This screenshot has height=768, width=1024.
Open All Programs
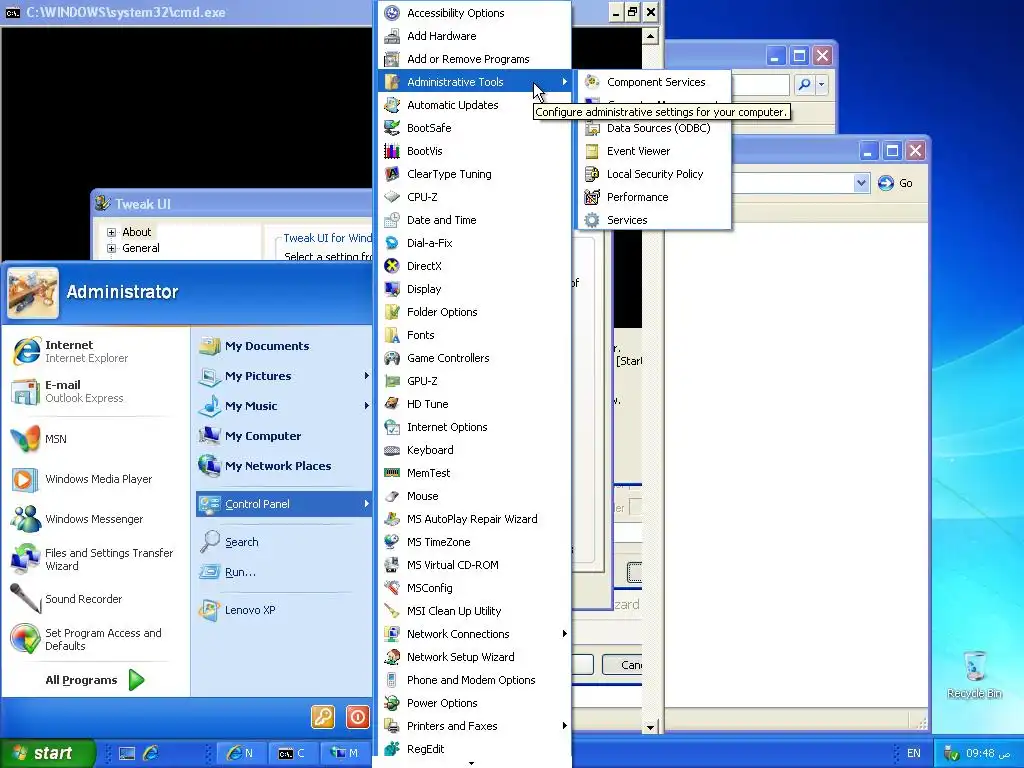95,680
